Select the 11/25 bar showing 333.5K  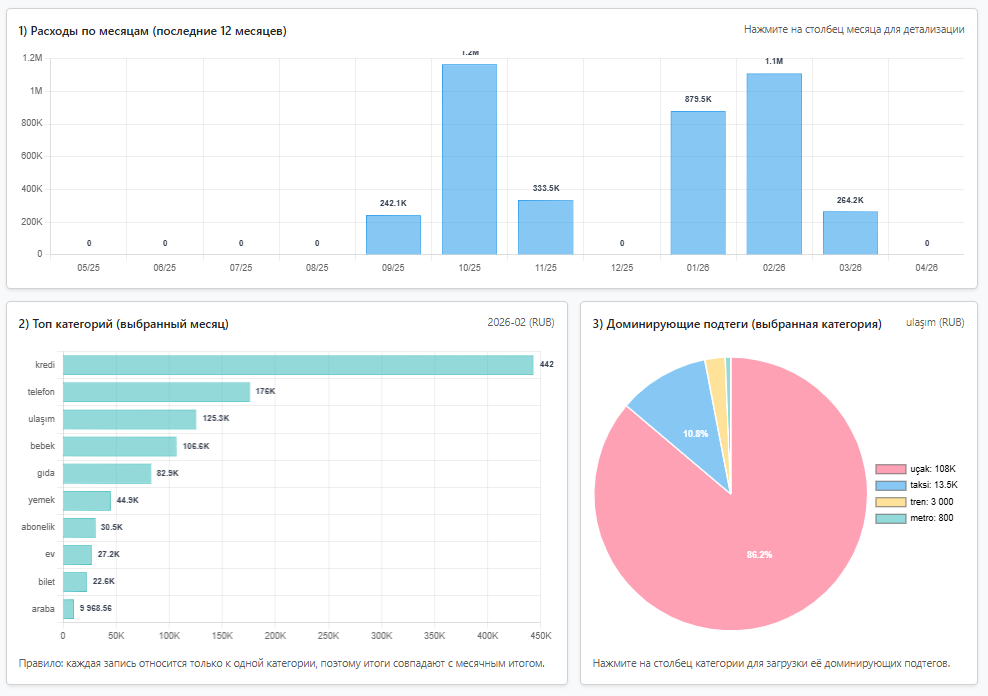pyautogui.click(x=545, y=227)
